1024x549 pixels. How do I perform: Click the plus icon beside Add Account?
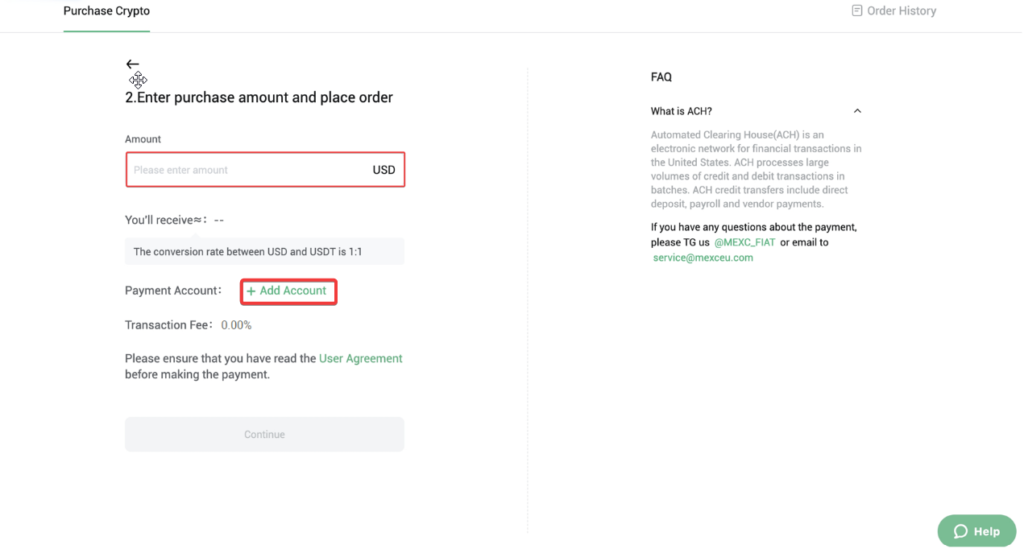[x=251, y=291]
